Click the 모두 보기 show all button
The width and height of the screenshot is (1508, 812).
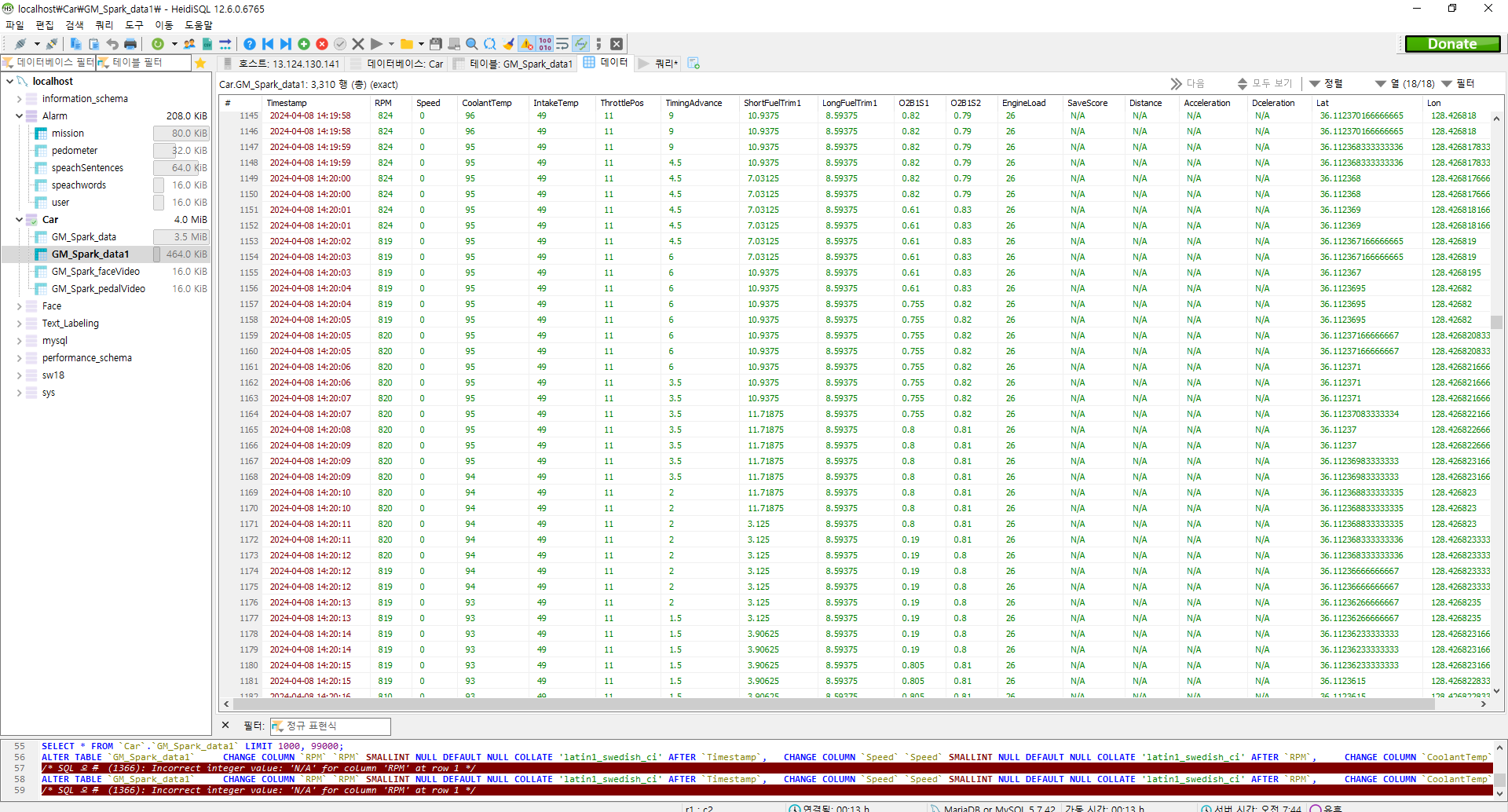click(1265, 83)
